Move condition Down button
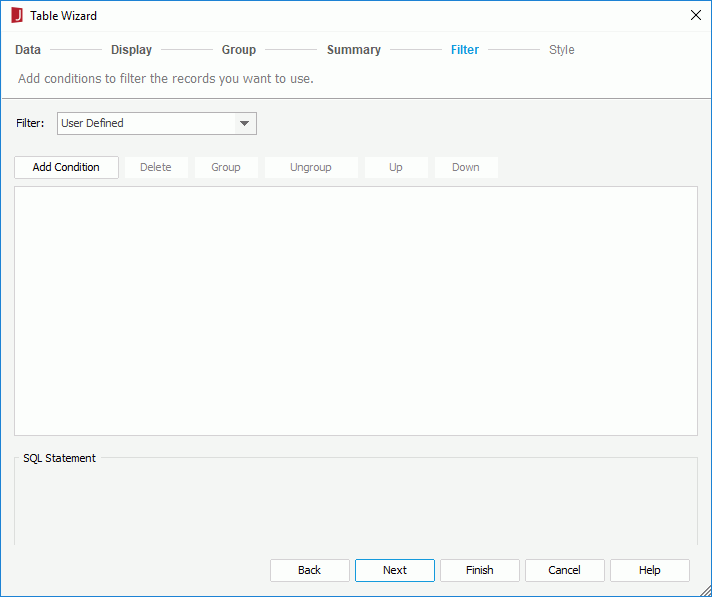Image resolution: width=712 pixels, height=597 pixels. click(x=466, y=168)
